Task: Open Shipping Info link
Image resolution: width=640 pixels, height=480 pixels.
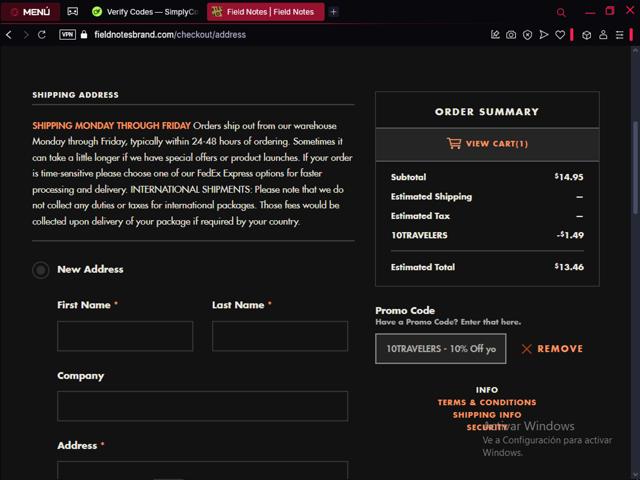Action: (x=487, y=415)
